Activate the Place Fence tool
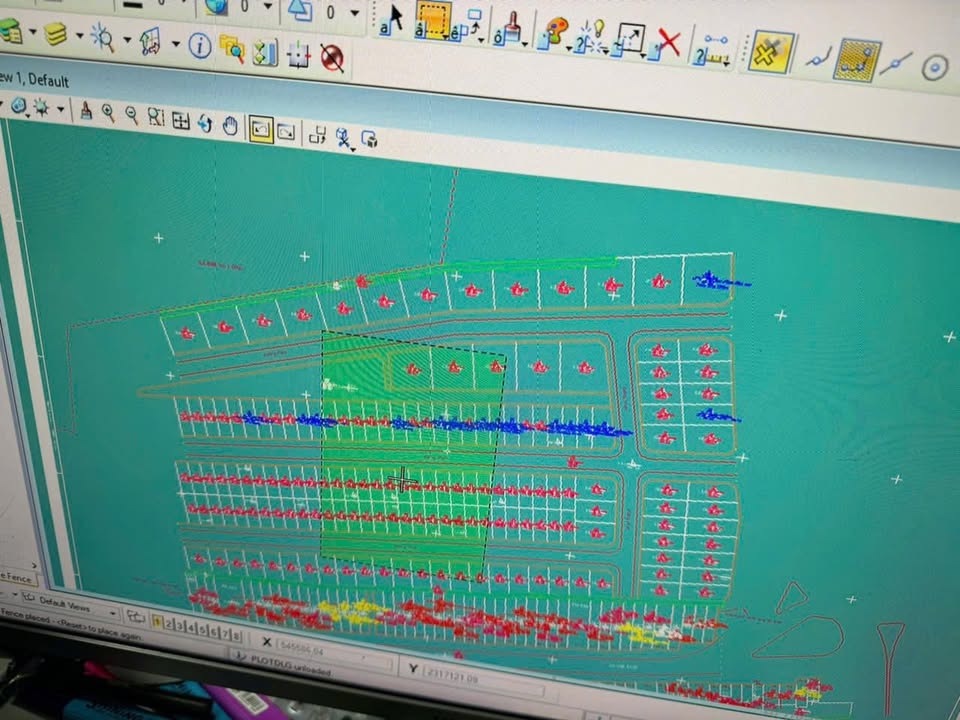960x720 pixels. (433, 23)
